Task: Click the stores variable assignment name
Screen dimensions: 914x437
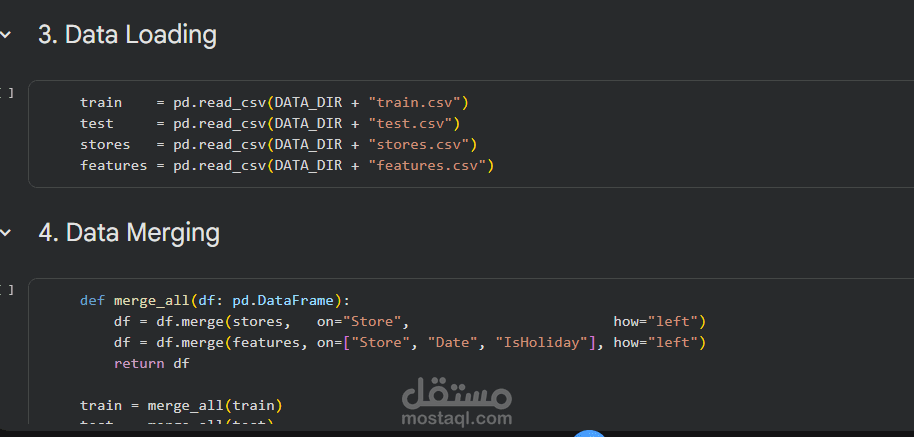Action: coord(106,145)
